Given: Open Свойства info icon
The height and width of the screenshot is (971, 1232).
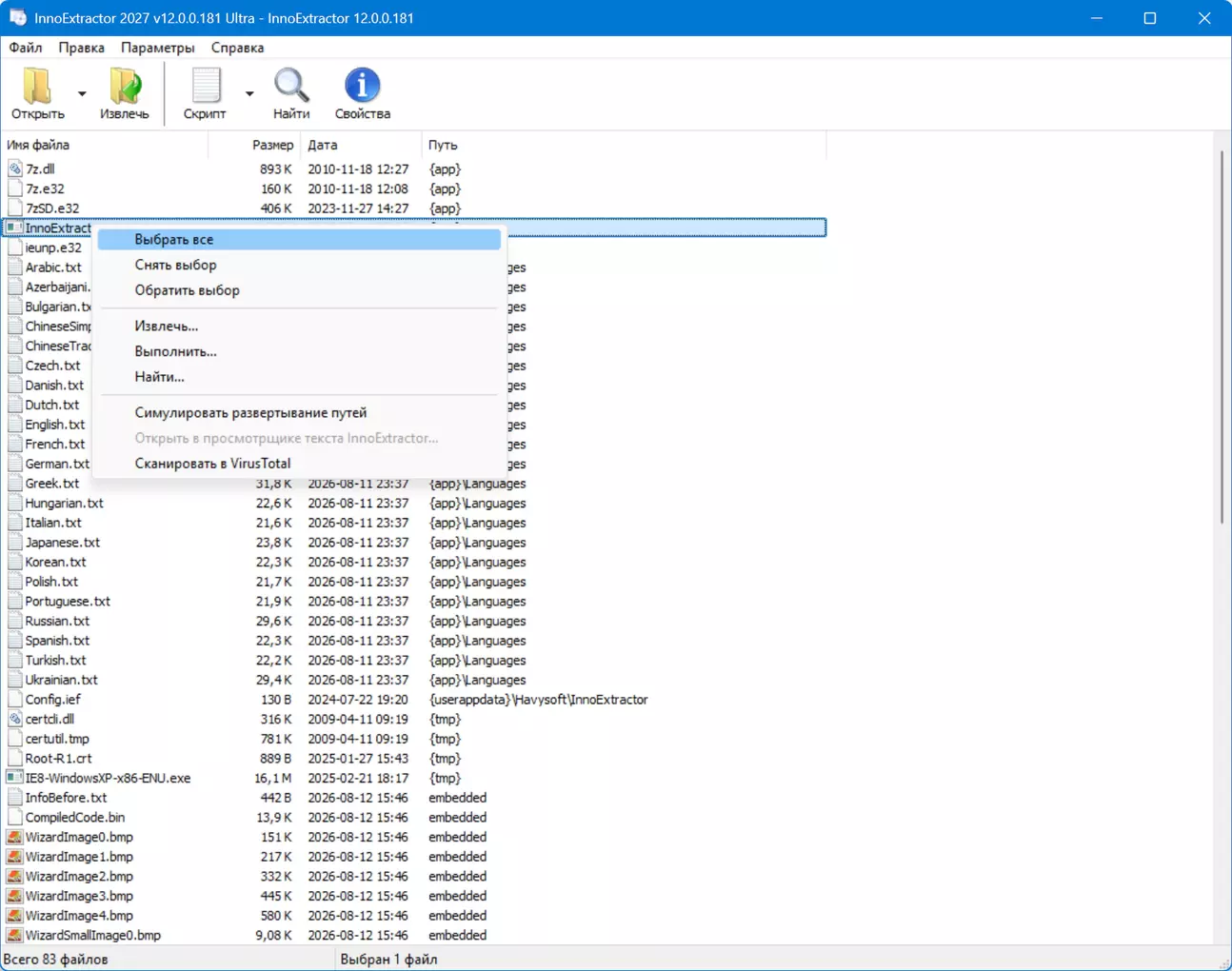Looking at the screenshot, I should coord(362,86).
